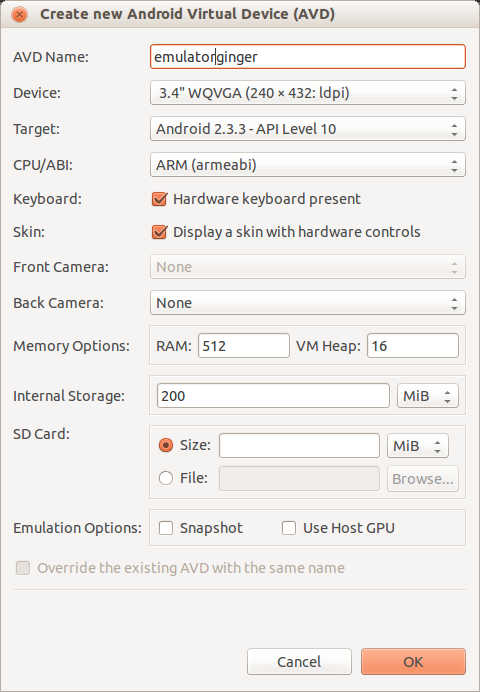Screen dimensions: 480x692
Task: Uncheck Hardware keyboard present
Action: coord(159,199)
